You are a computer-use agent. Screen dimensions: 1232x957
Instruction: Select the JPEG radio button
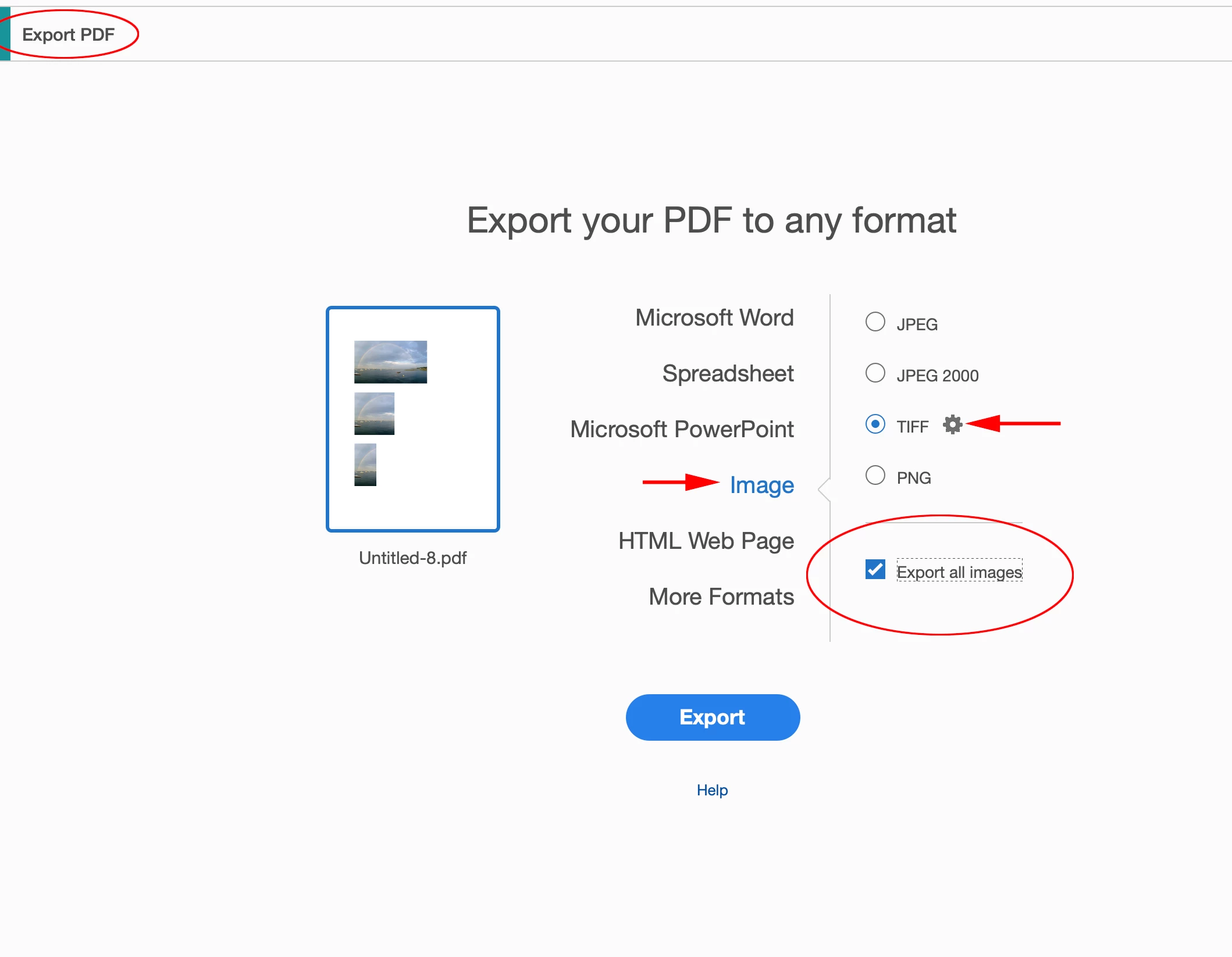pyautogui.click(x=875, y=322)
